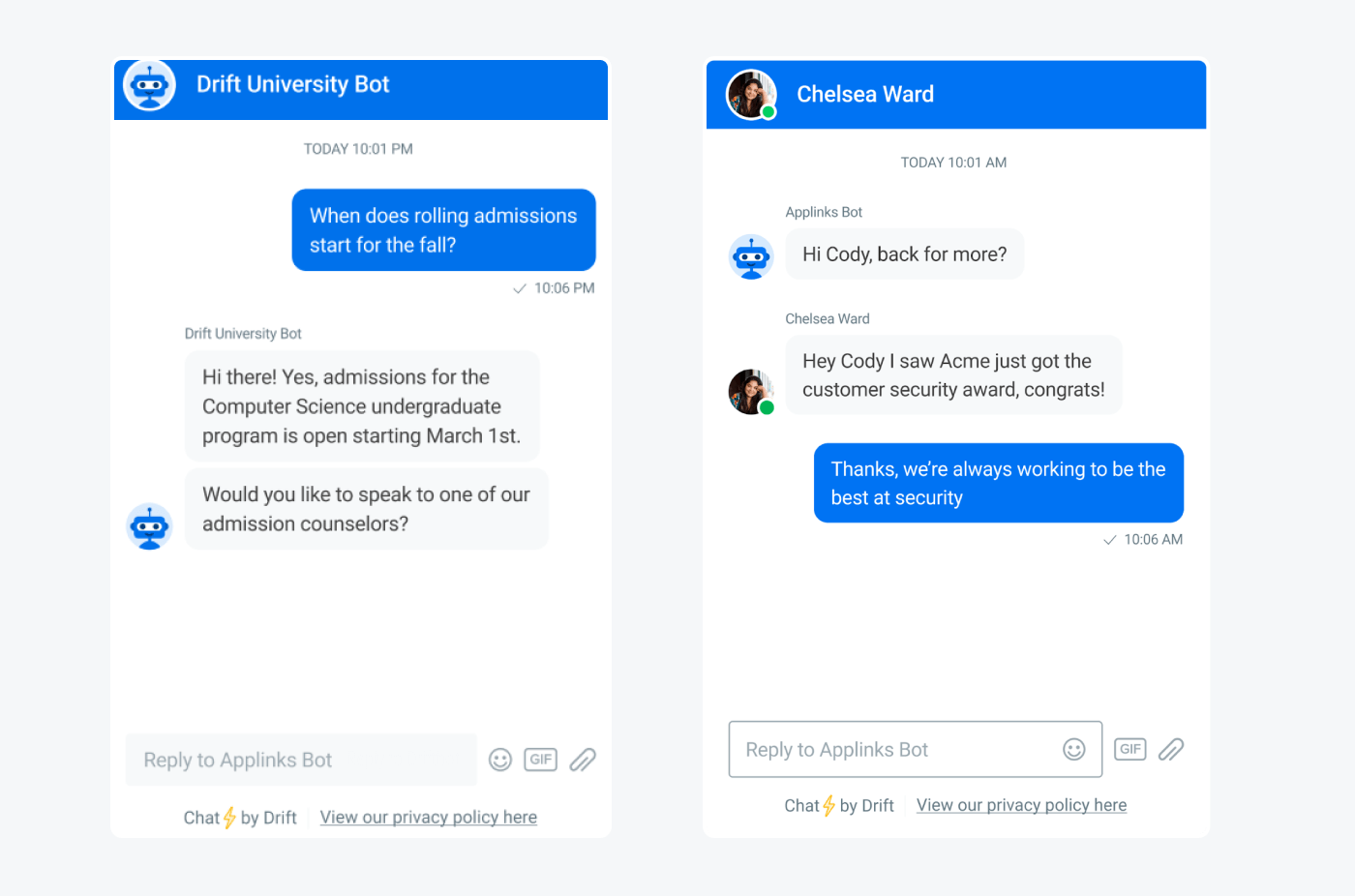
Task: Open the left chat's privacy policy link
Action: tap(428, 817)
